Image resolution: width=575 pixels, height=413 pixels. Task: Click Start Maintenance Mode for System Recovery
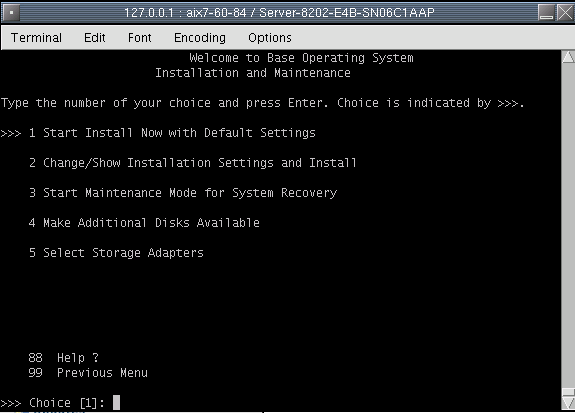(x=183, y=193)
